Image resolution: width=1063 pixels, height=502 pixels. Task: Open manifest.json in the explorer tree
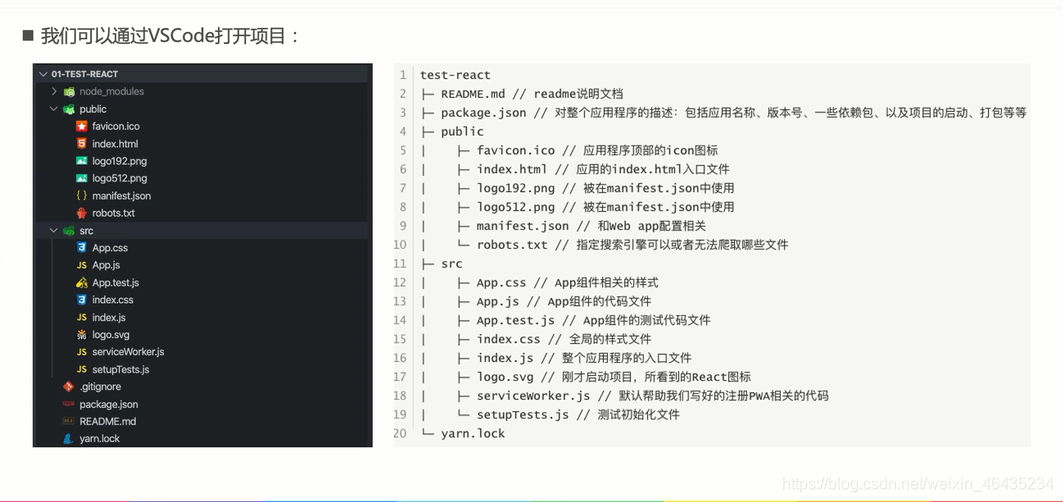[x=121, y=196]
